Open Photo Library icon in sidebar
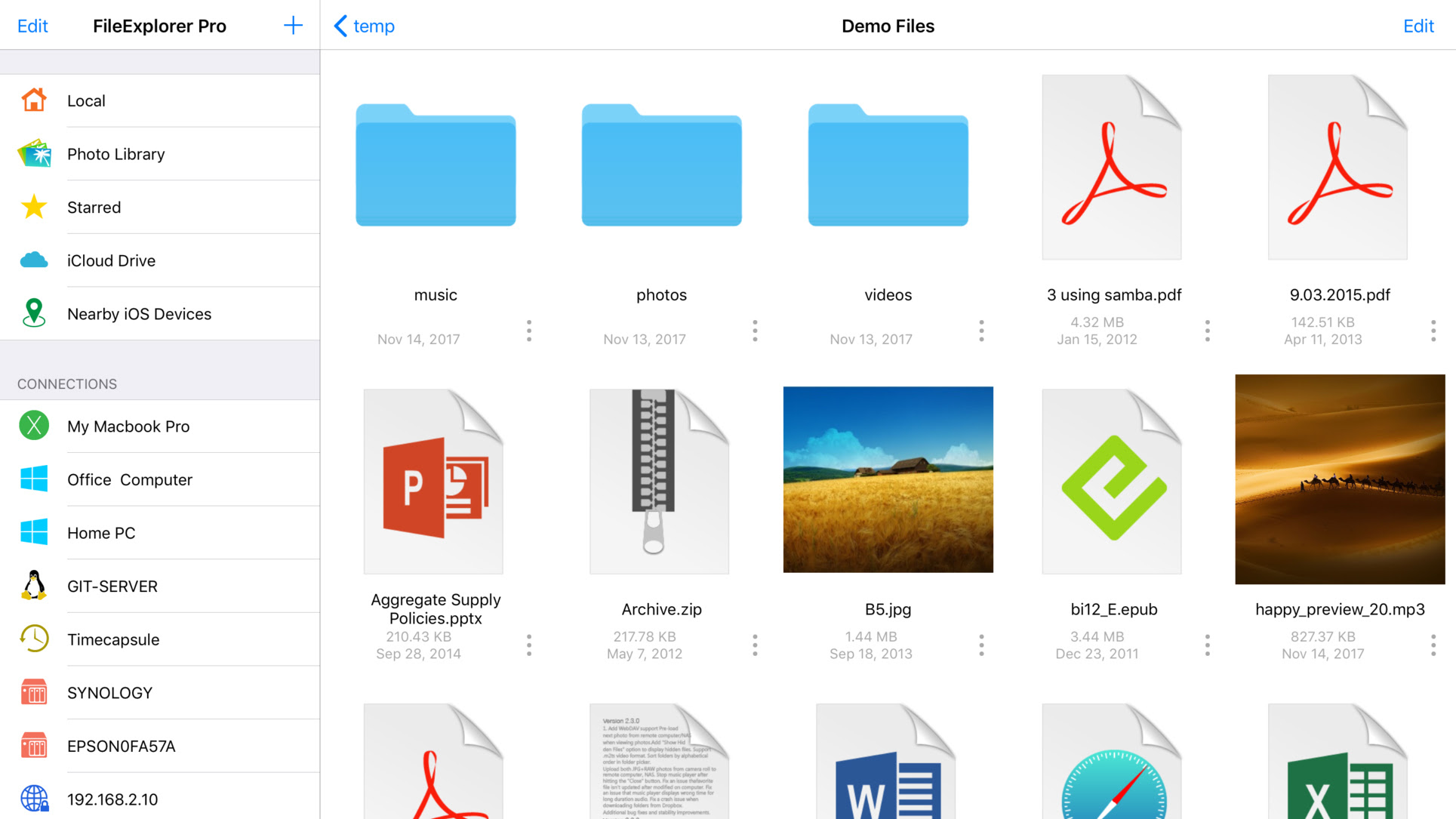 coord(34,154)
